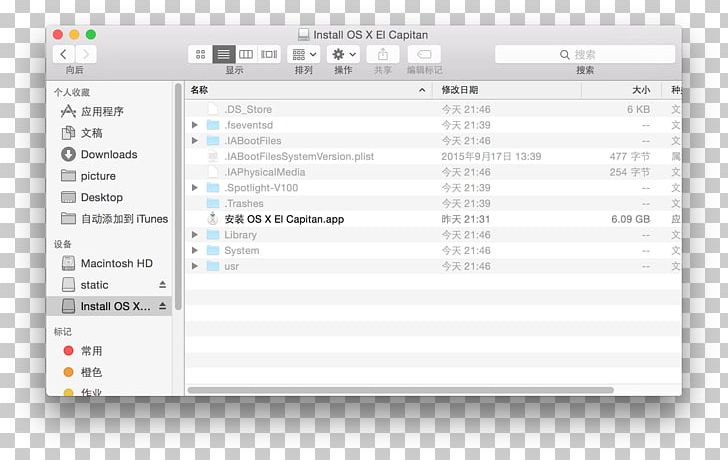The image size is (728, 460).
Task: Click the System folder icon
Action: pos(213,250)
